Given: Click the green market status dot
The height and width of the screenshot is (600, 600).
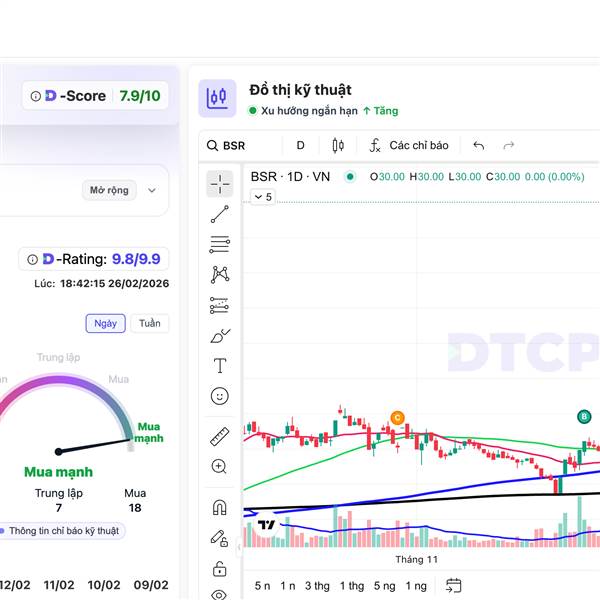Looking at the screenshot, I should click(x=350, y=177).
